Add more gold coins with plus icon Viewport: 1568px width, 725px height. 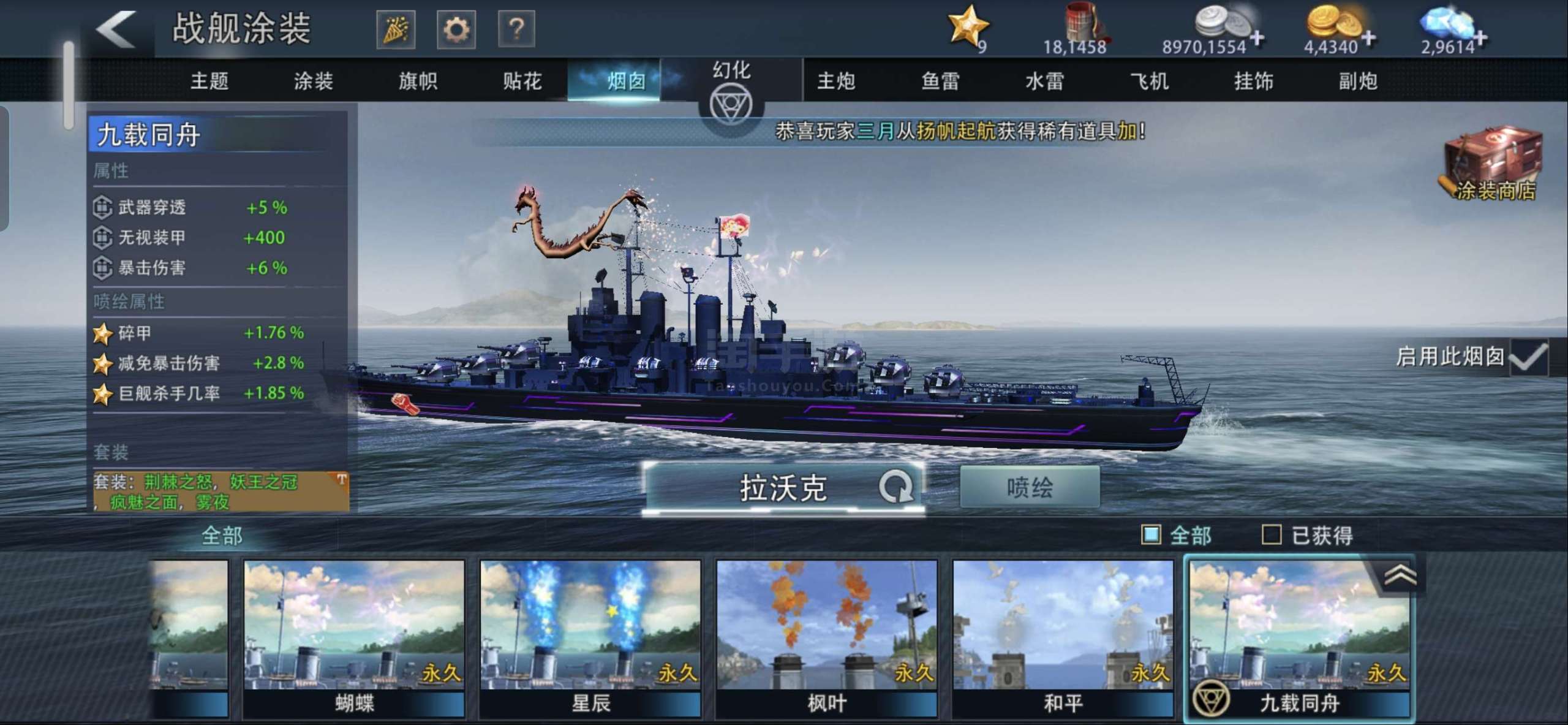1369,38
